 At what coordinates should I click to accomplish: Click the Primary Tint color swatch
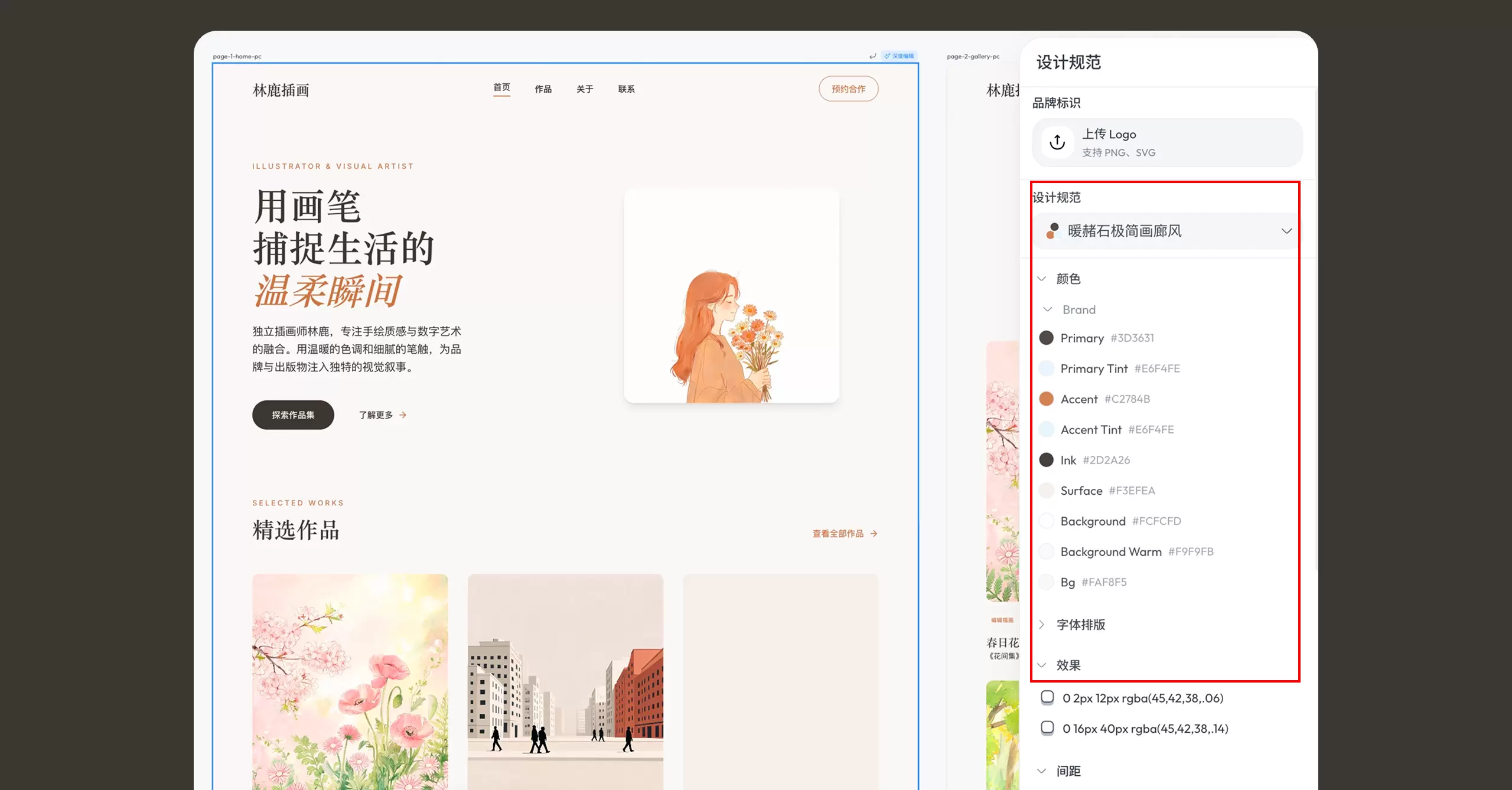click(x=1046, y=368)
